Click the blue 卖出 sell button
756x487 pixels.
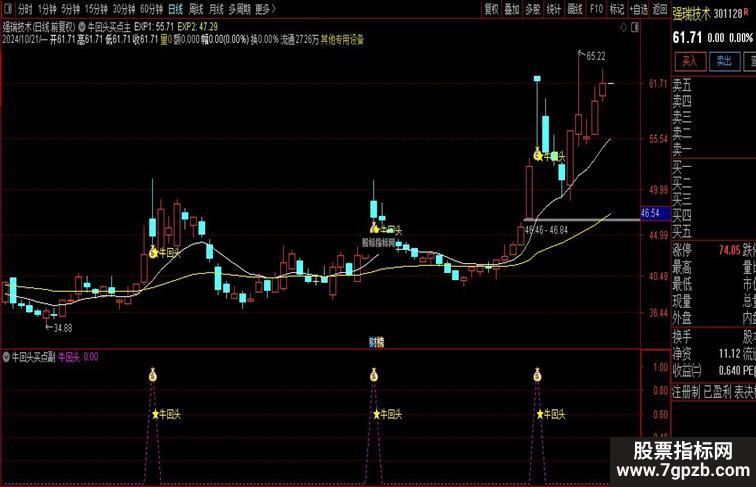[x=724, y=61]
